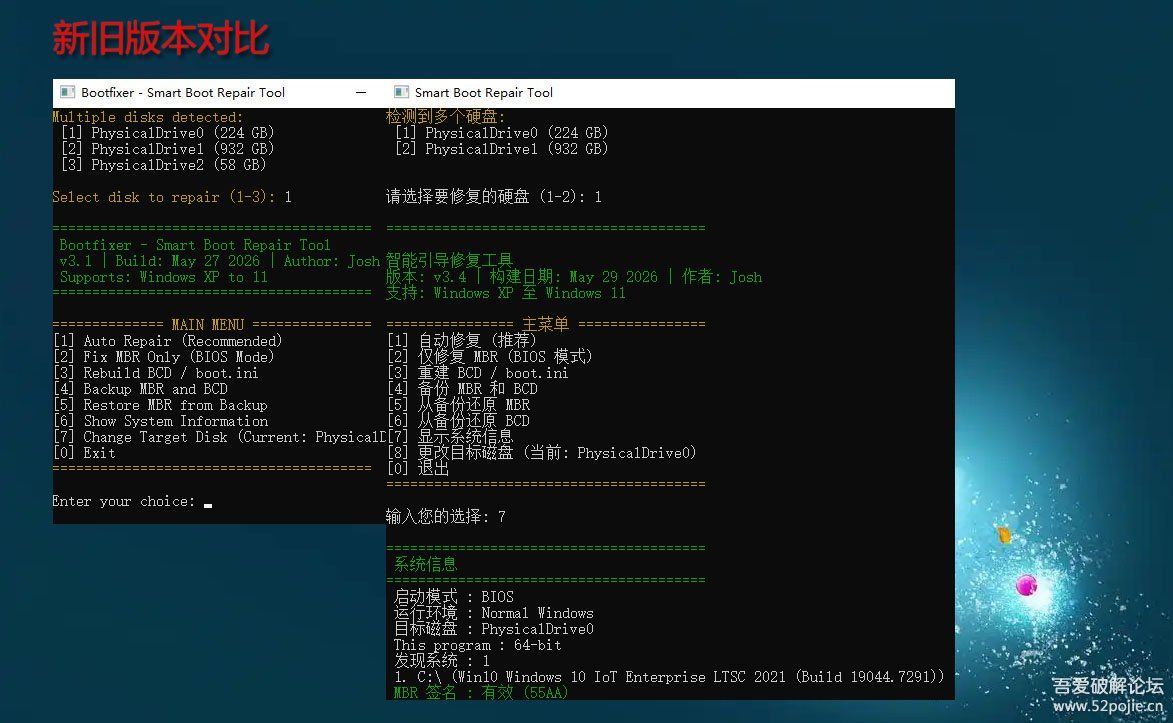Click '[4] Backup MBR and BCD' entry

pos(140,388)
